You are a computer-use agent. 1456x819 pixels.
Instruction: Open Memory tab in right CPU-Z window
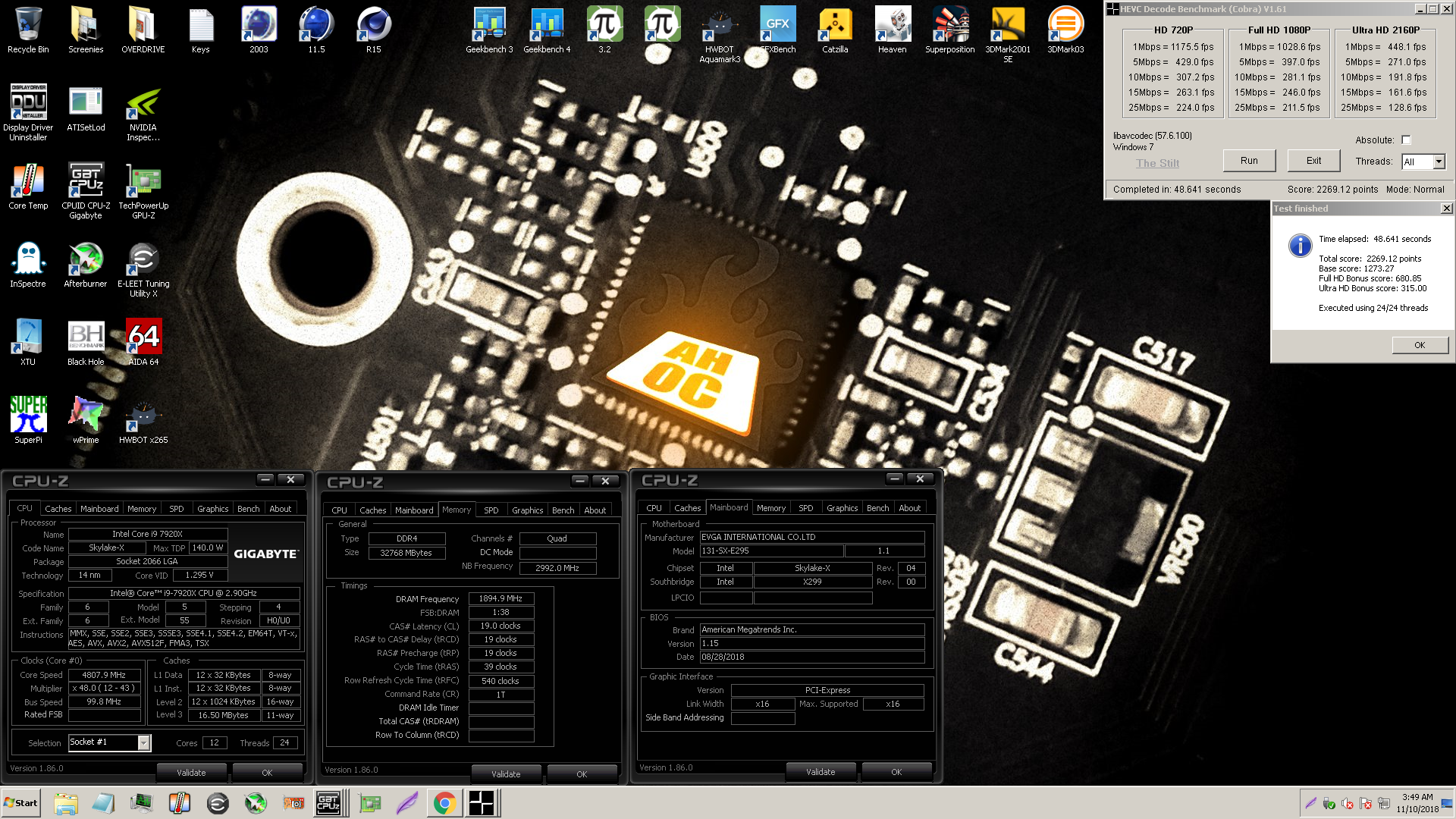(770, 508)
